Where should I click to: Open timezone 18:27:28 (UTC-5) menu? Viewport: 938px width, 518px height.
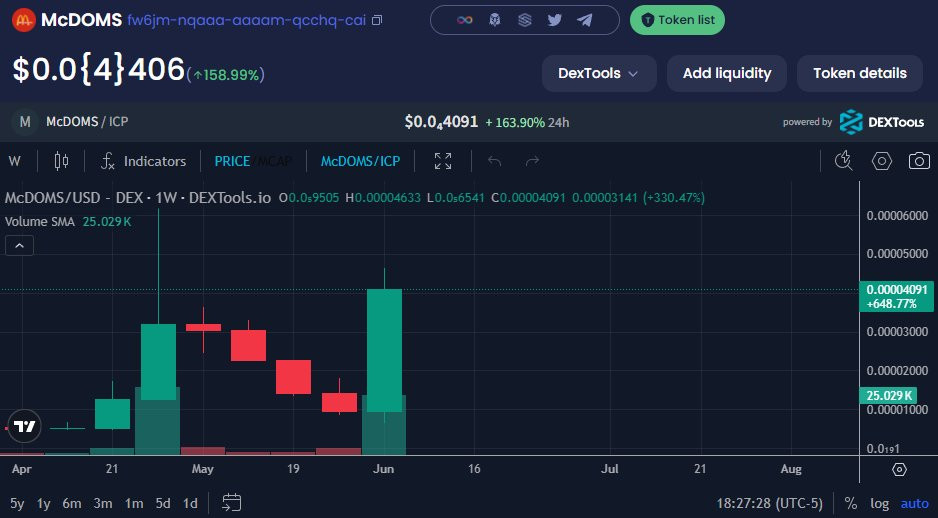coord(769,504)
